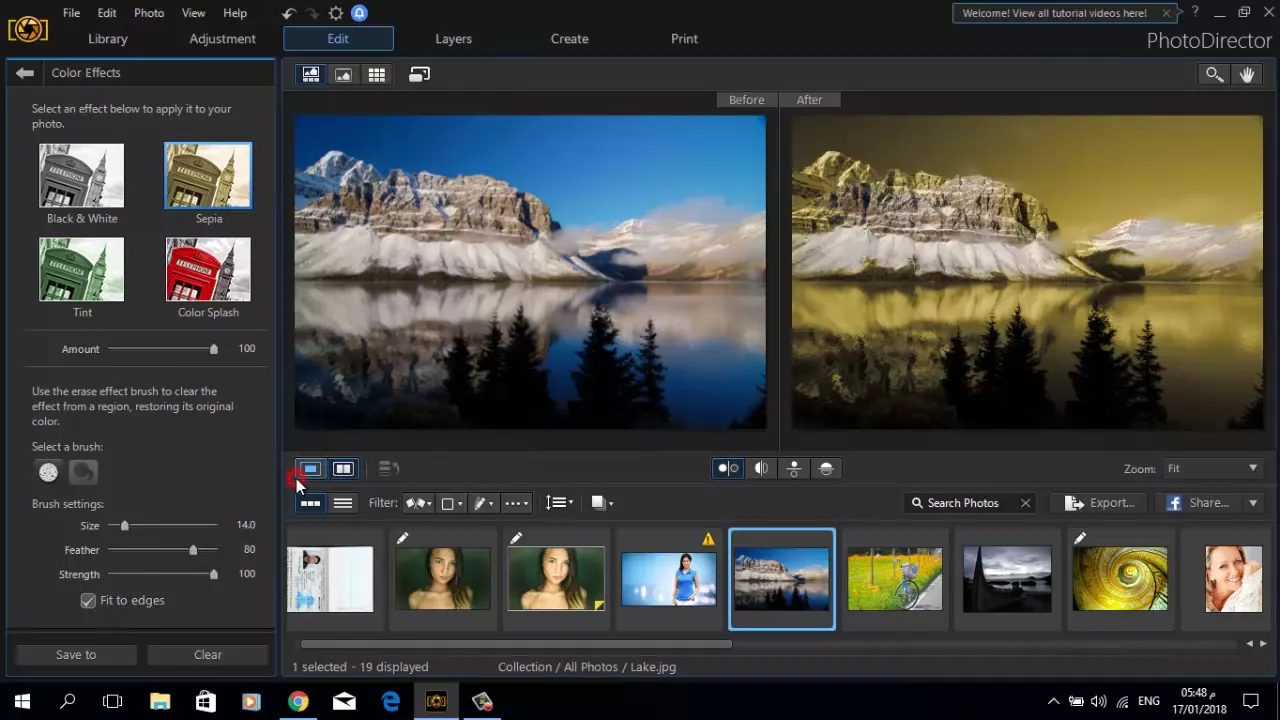
Task: Apply the Tint effect
Action: (82, 269)
